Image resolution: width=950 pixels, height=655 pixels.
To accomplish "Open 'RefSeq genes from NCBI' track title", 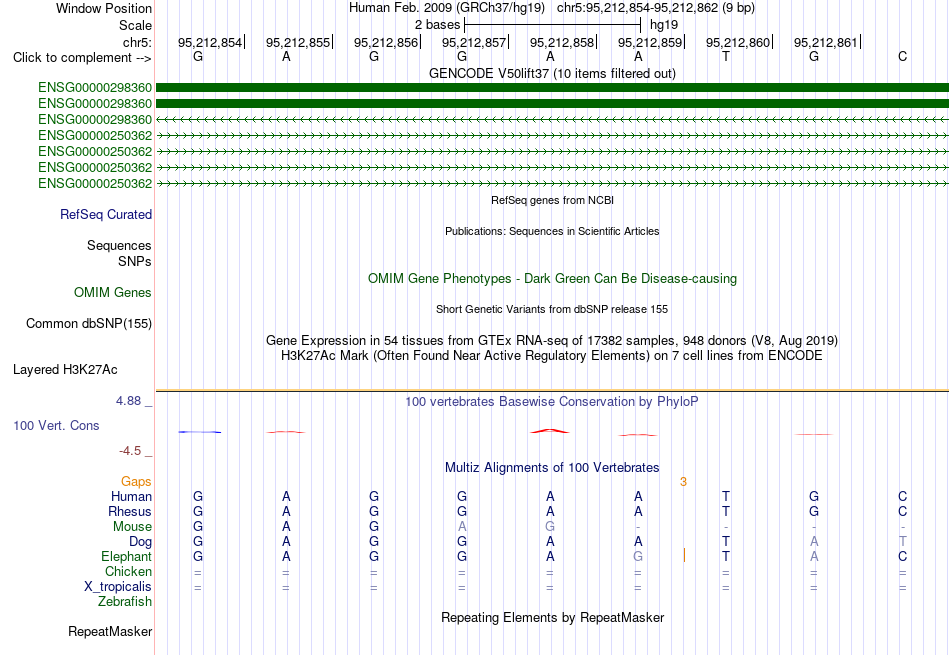I will (x=552, y=200).
